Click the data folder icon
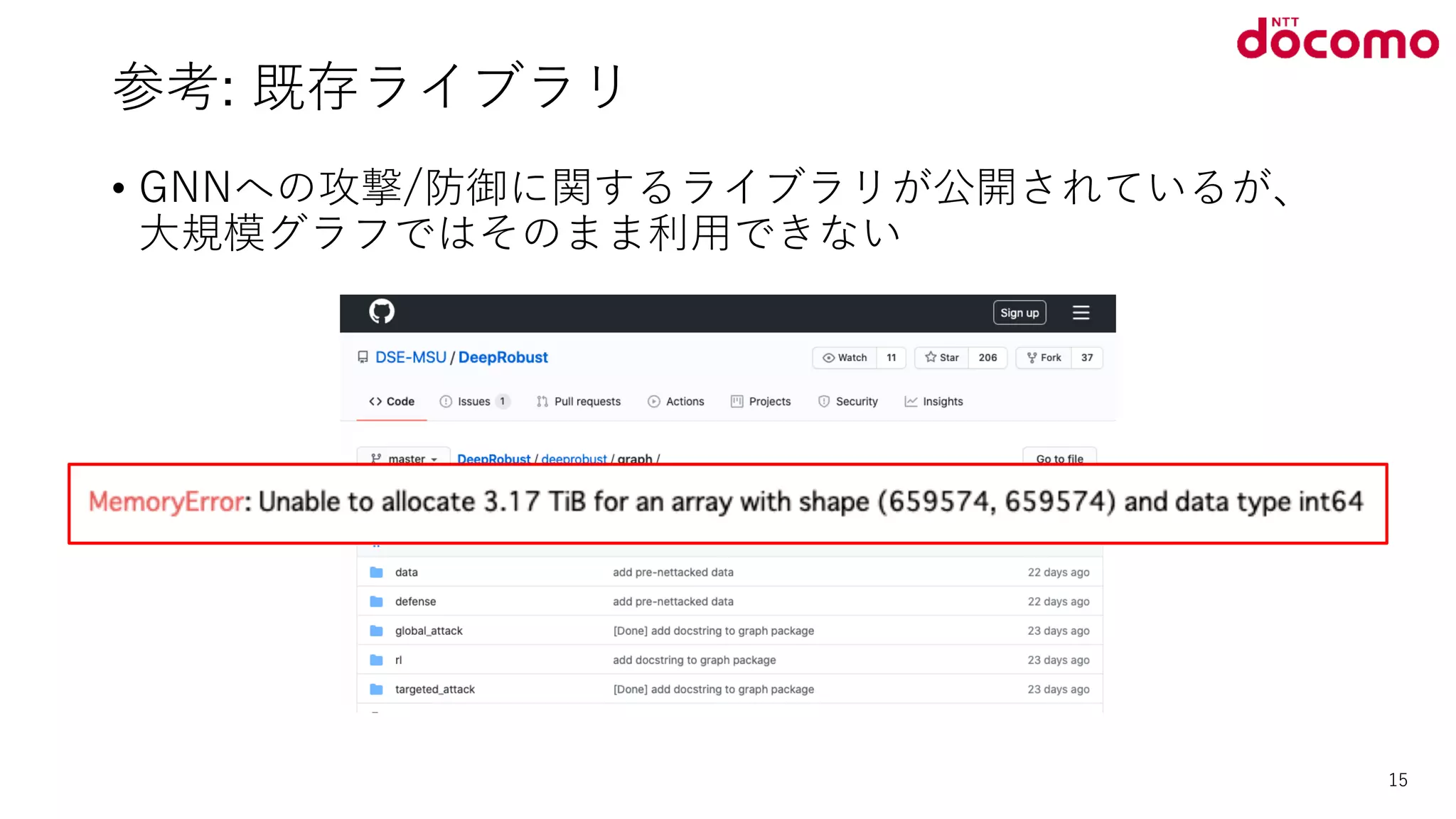Image resolution: width=1456 pixels, height=819 pixels. [377, 572]
